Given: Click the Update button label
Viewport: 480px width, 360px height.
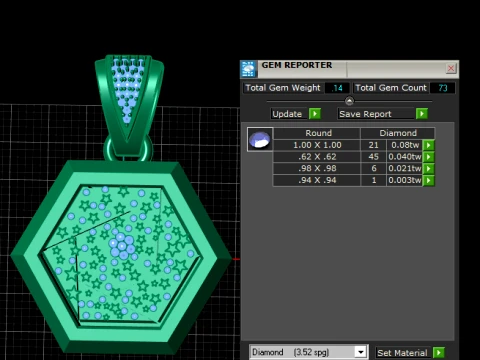Looking at the screenshot, I should 289,114.
